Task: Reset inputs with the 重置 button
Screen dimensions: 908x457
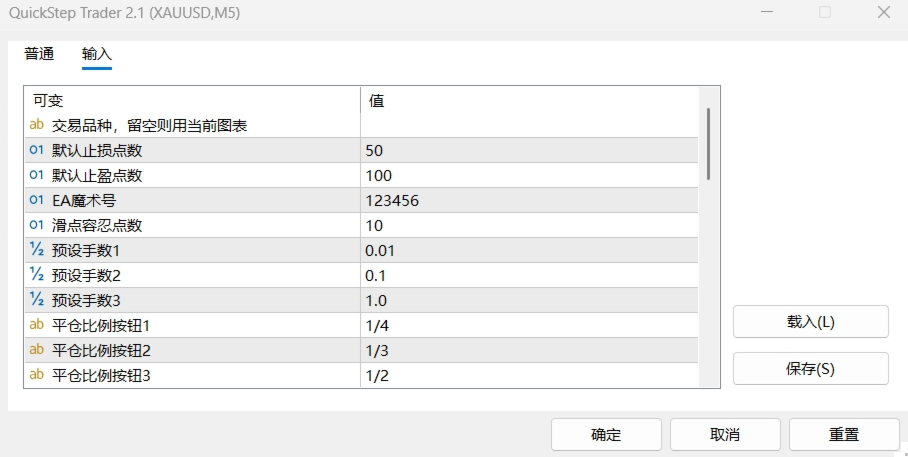Action: tap(844, 435)
